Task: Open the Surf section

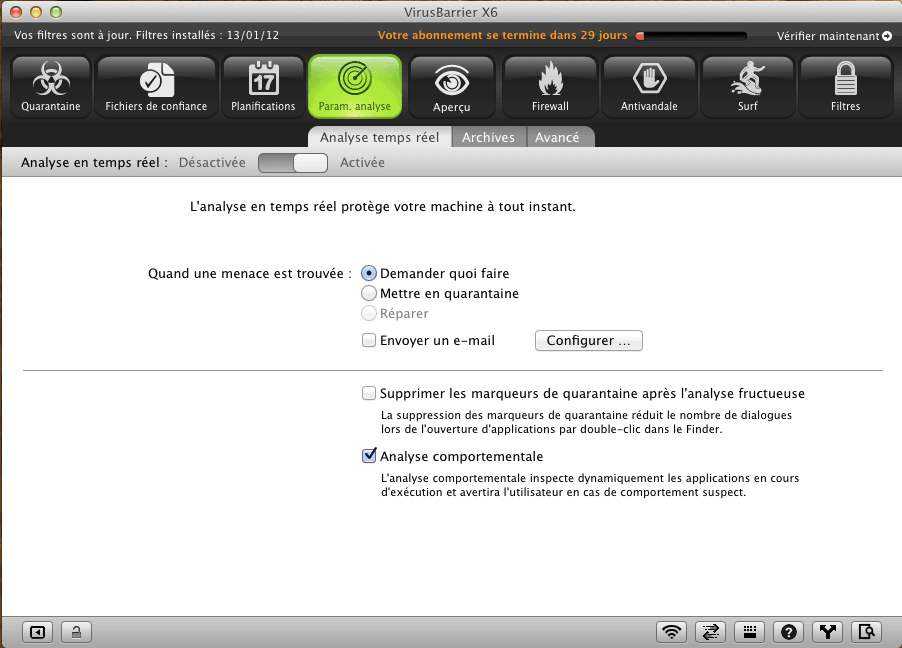Action: tap(747, 87)
